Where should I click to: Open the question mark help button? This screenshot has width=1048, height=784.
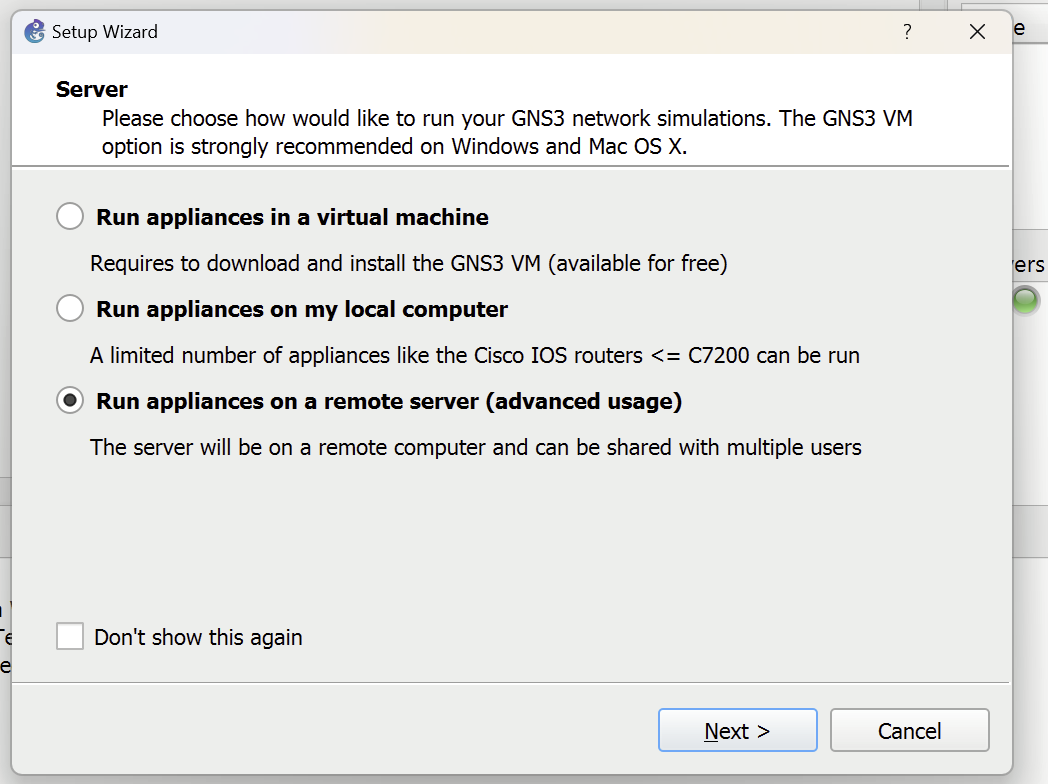907,31
